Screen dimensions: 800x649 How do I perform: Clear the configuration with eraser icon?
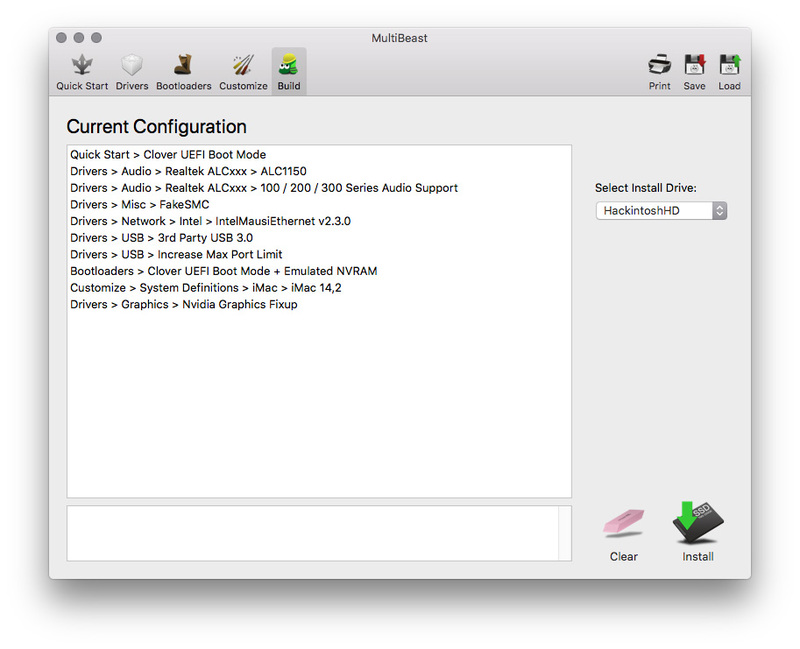click(x=623, y=534)
